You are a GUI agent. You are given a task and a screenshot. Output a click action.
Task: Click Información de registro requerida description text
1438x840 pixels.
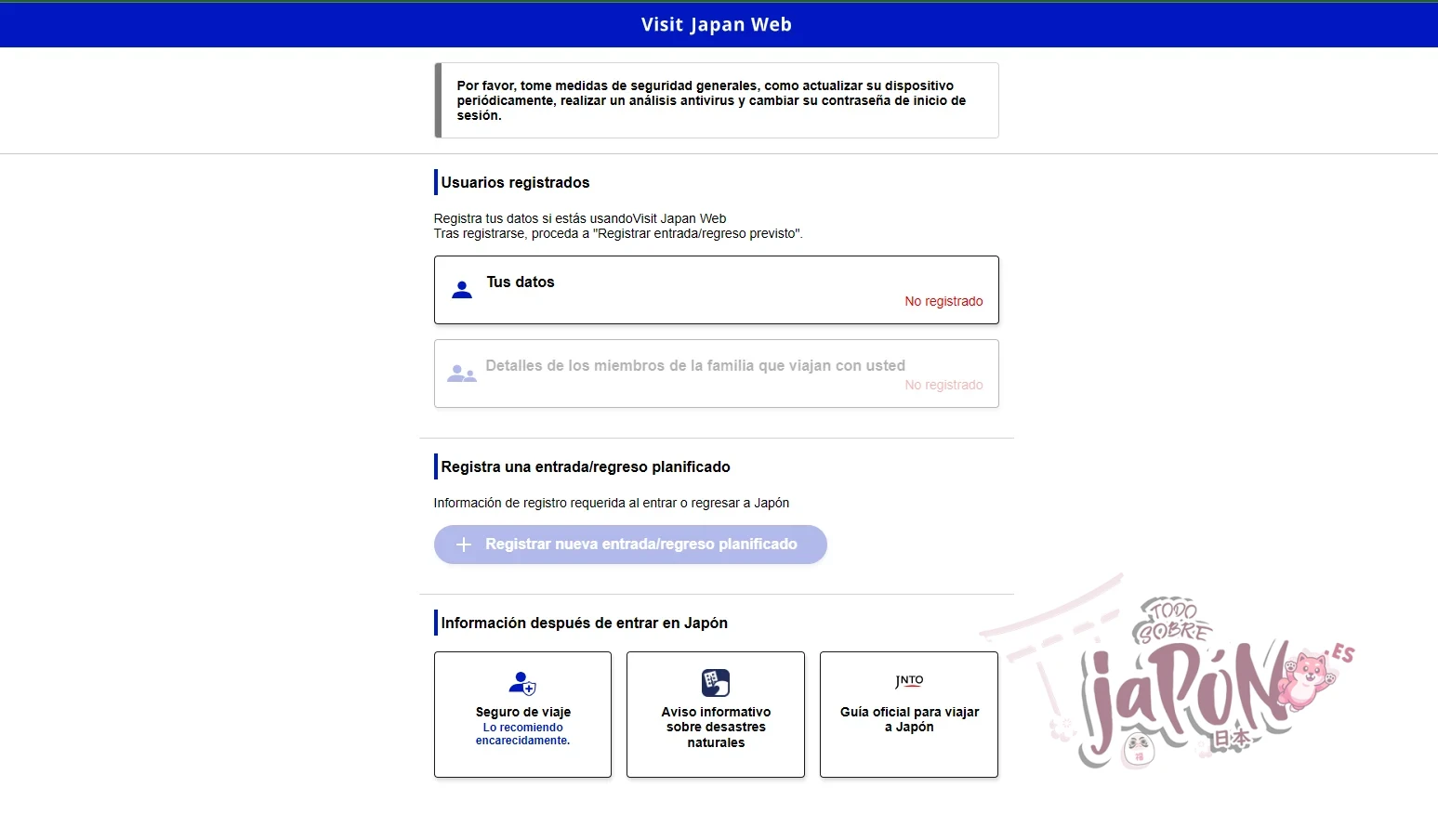(x=612, y=503)
